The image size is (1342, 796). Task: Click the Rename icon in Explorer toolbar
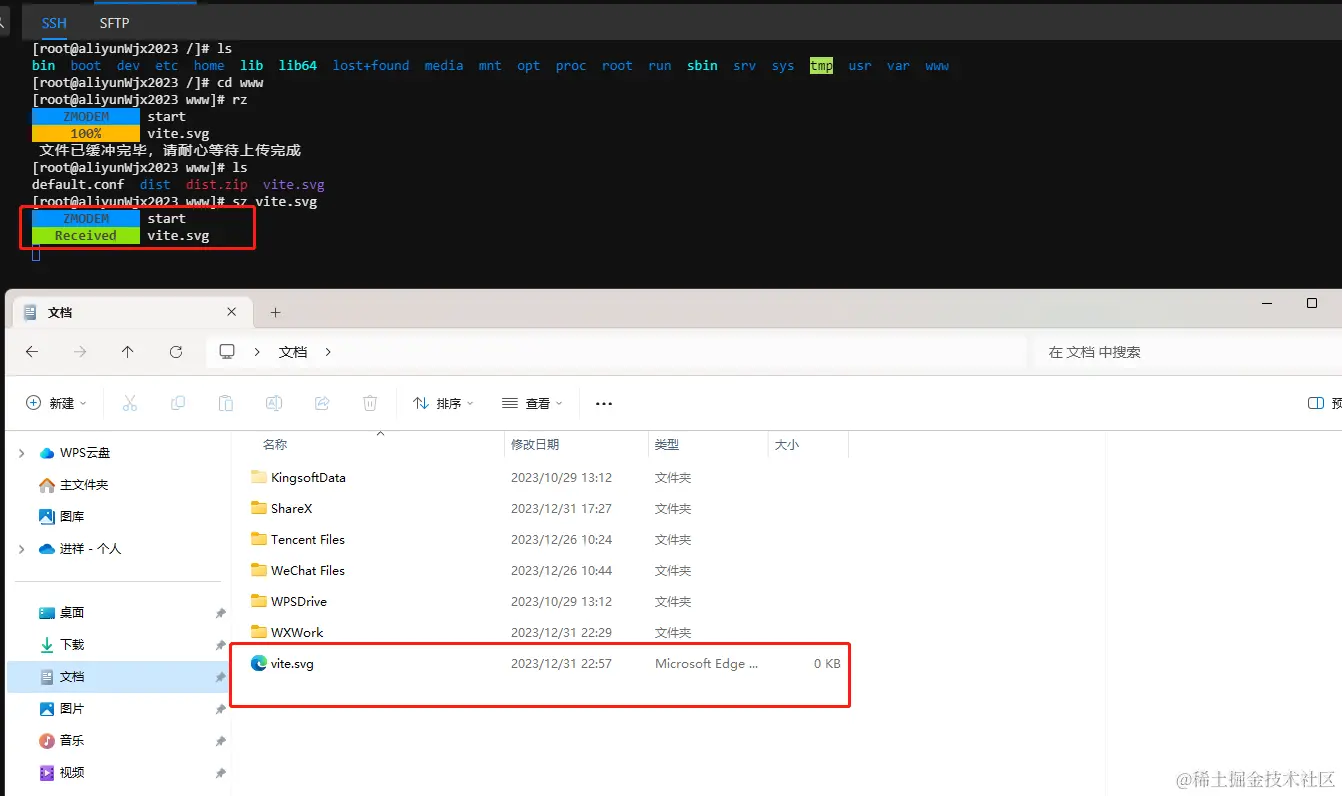[274, 403]
